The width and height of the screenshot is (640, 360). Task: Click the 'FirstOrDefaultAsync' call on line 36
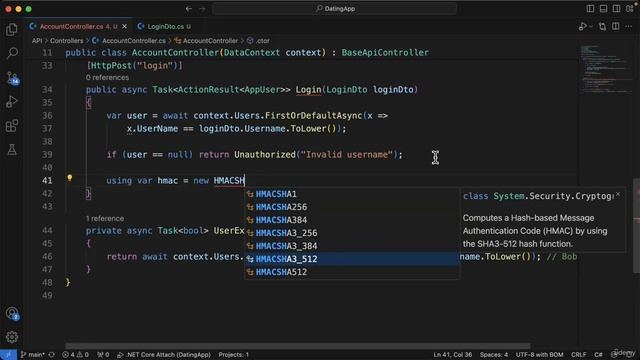point(313,116)
